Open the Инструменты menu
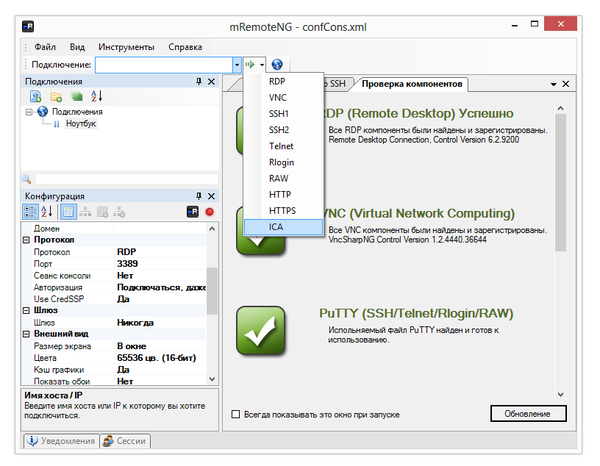The image size is (600, 466). (x=126, y=47)
